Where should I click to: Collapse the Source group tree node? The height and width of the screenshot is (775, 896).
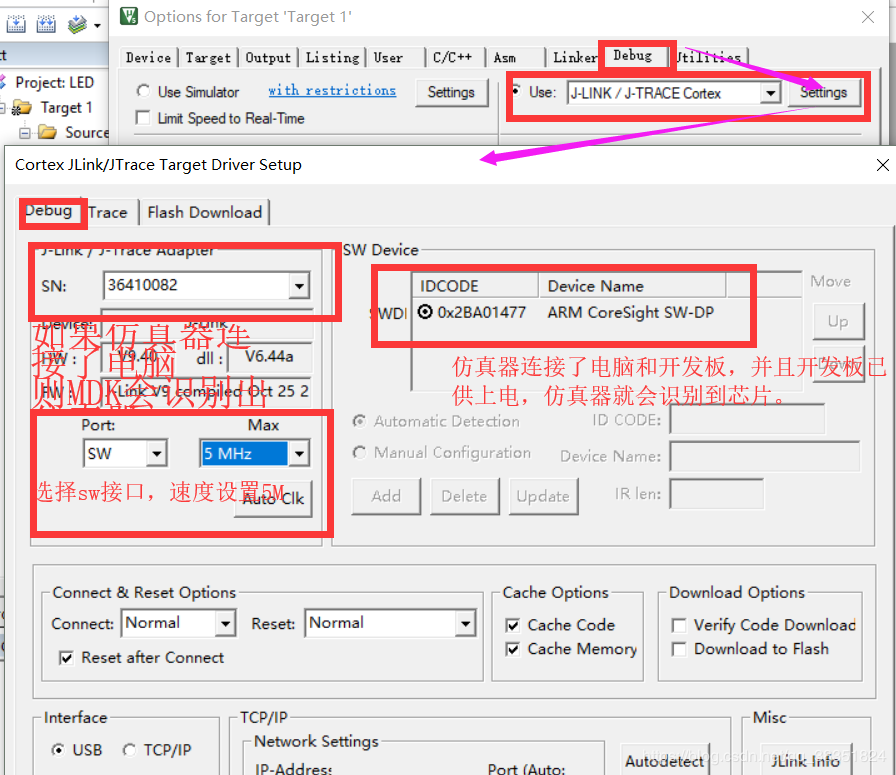pos(25,133)
